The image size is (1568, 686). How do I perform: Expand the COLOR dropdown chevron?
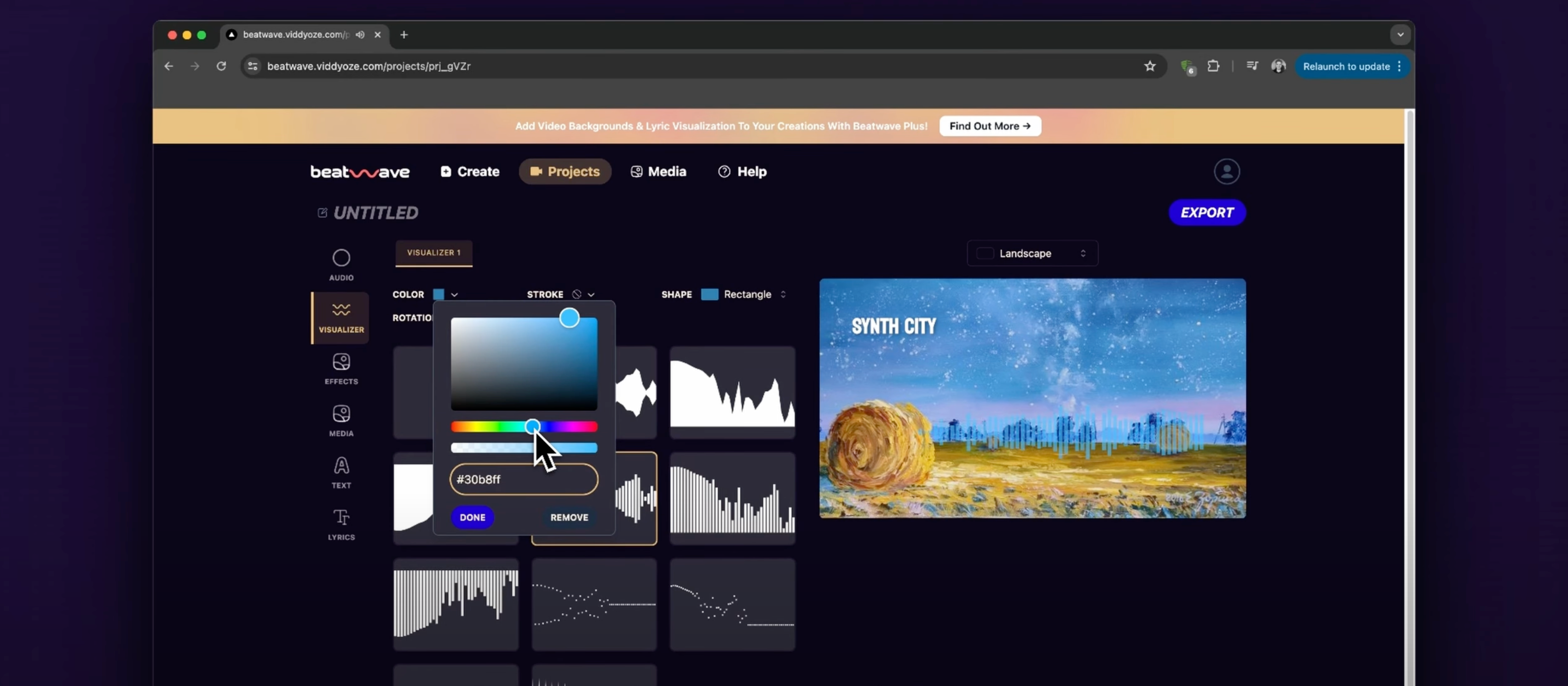(454, 294)
